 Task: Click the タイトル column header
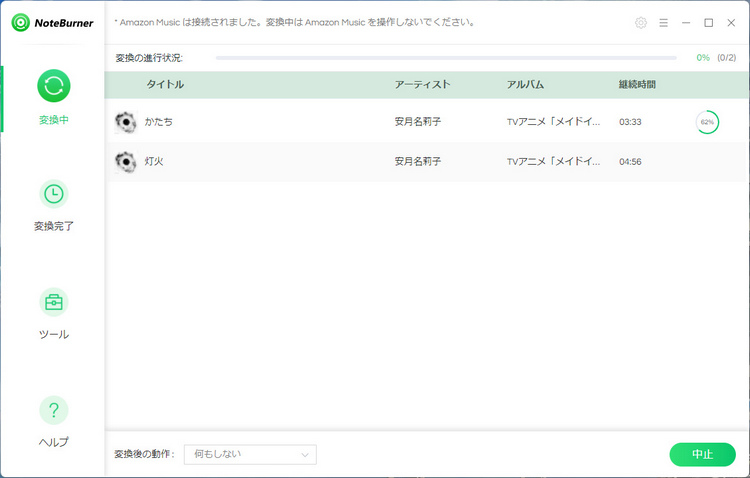coord(165,84)
